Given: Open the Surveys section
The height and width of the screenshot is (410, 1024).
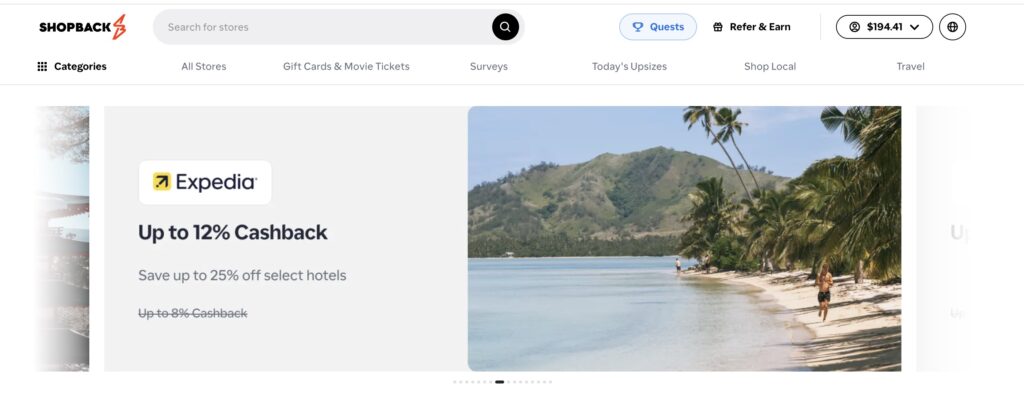Looking at the screenshot, I should [488, 67].
